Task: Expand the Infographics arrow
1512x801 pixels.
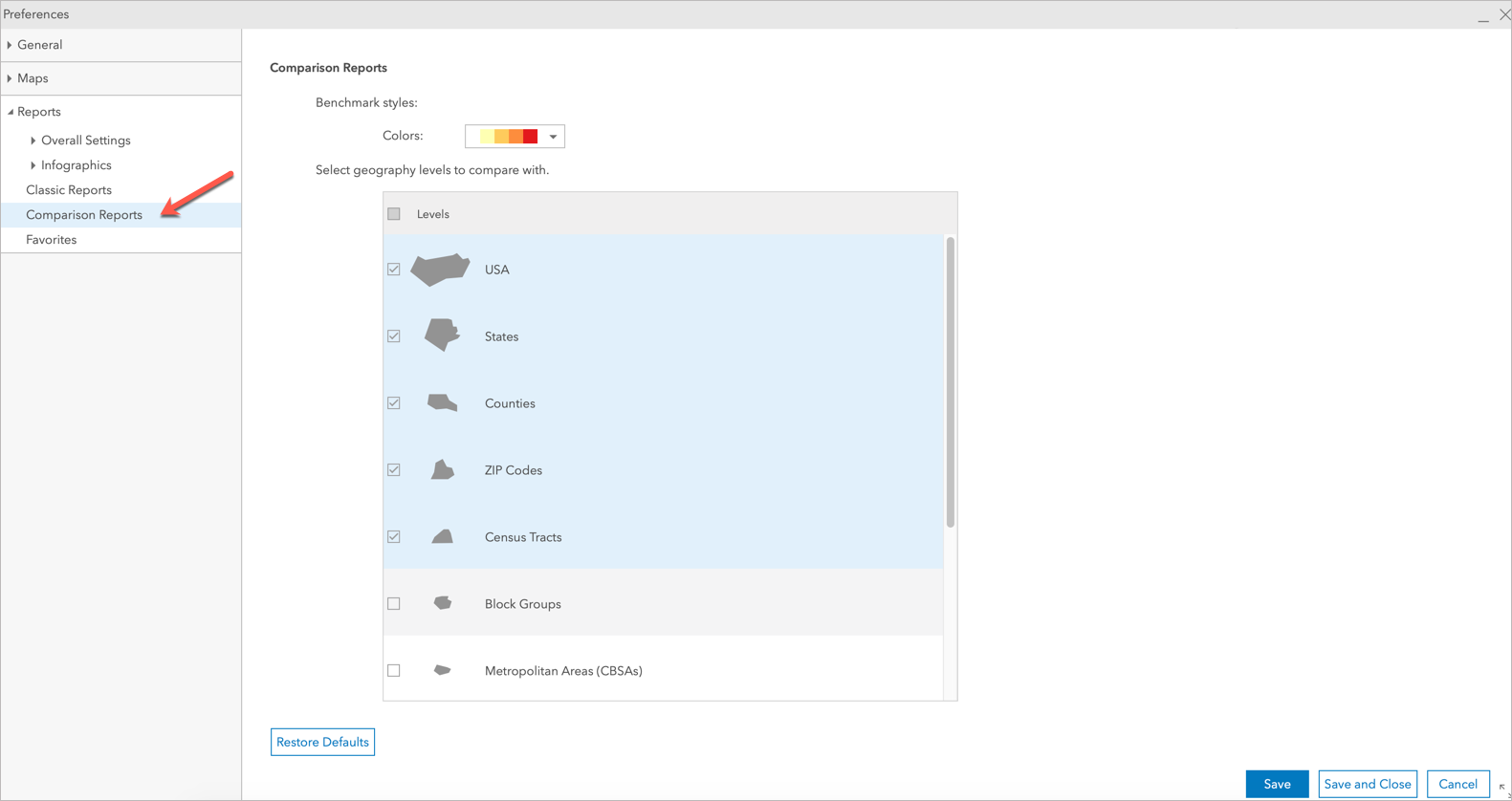Action: point(33,165)
